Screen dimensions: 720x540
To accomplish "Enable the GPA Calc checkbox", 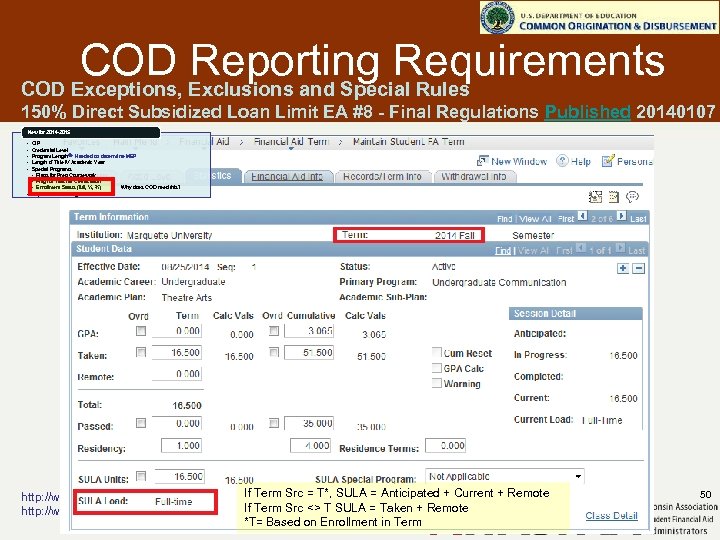I will click(437, 368).
